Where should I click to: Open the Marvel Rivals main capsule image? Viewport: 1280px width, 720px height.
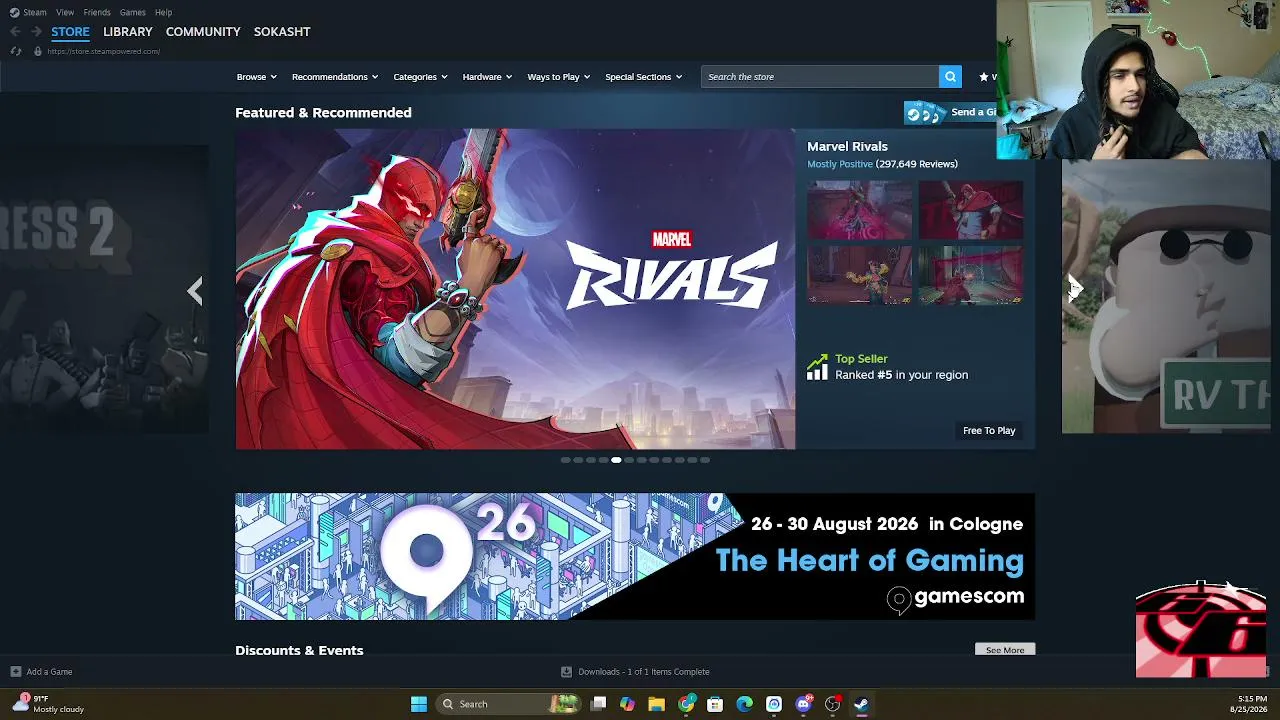[x=515, y=289]
